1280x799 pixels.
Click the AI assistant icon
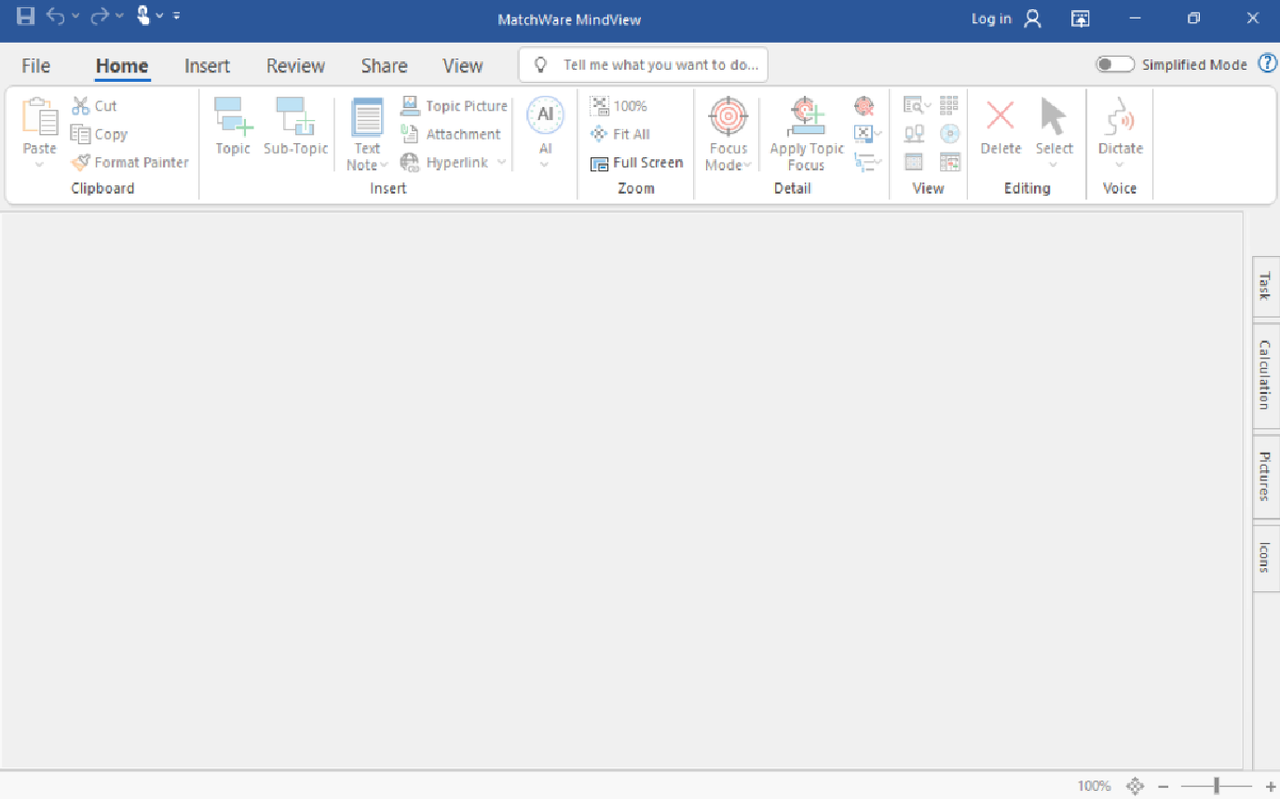(545, 116)
